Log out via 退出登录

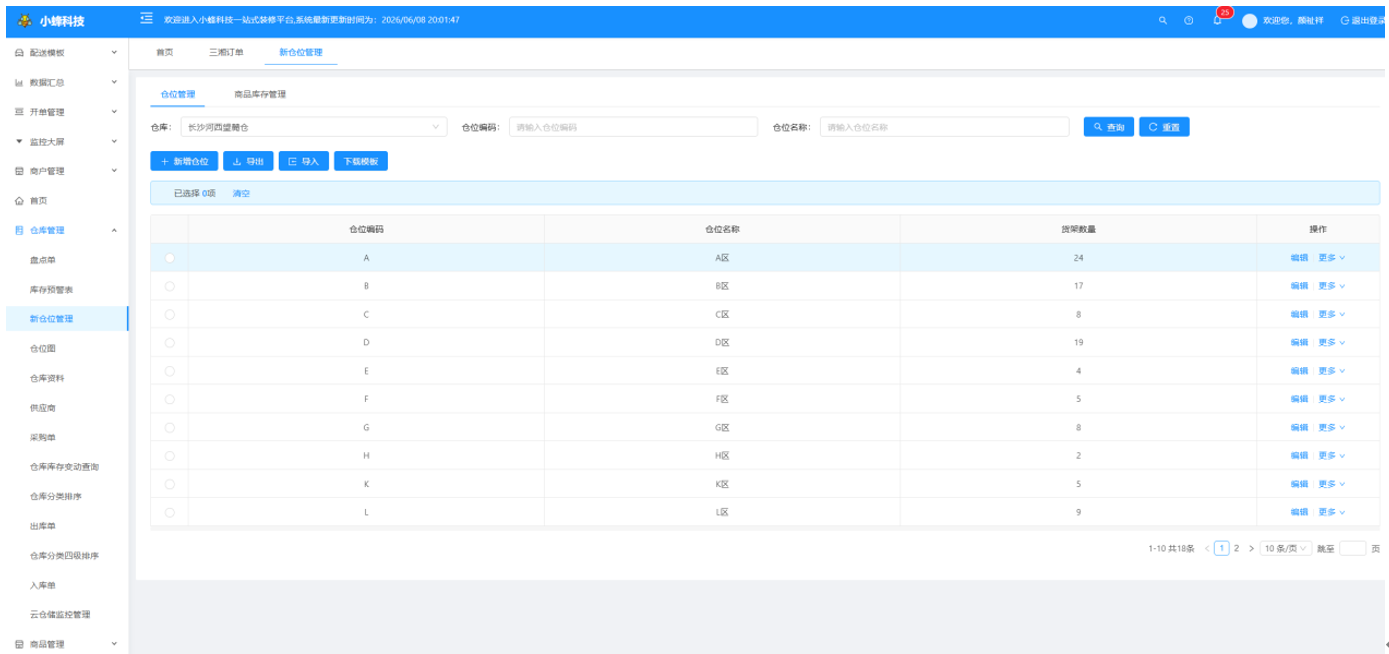pos(1363,20)
